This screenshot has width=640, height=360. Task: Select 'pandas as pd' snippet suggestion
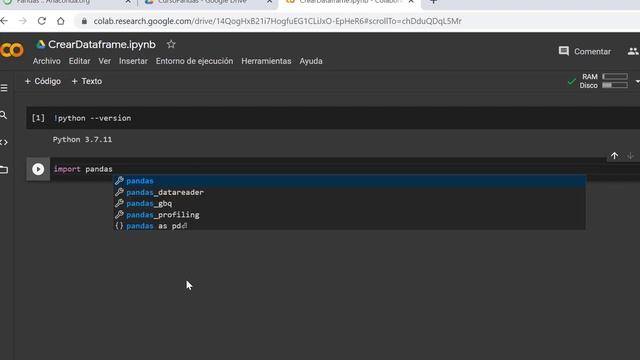pyautogui.click(x=349, y=226)
